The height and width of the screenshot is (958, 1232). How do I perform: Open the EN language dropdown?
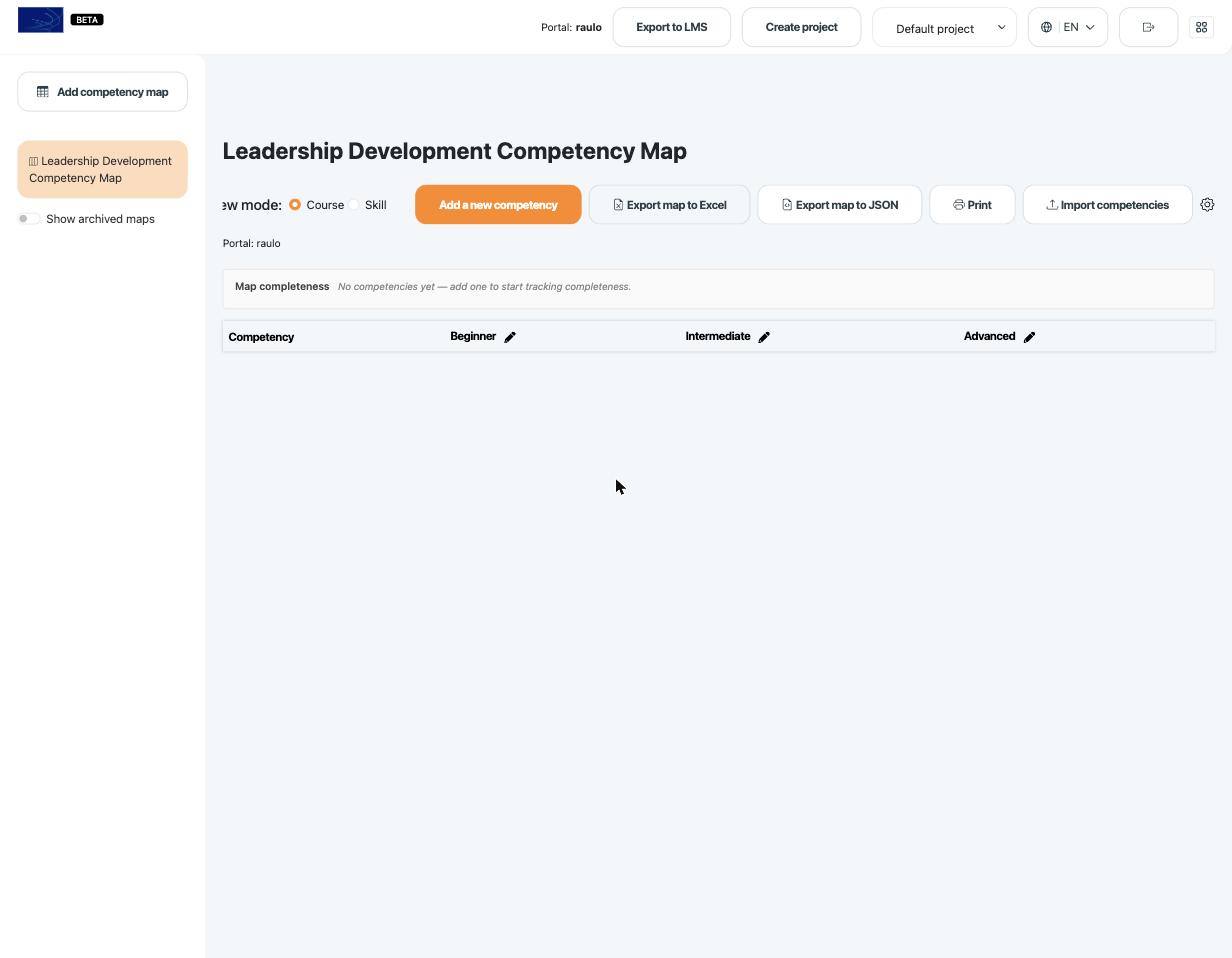pos(1068,27)
